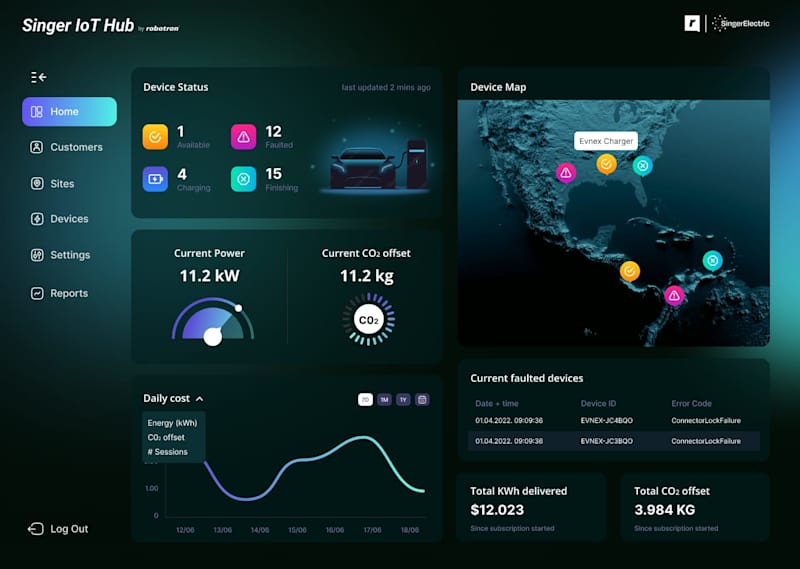Click the Device ID column header

point(598,403)
